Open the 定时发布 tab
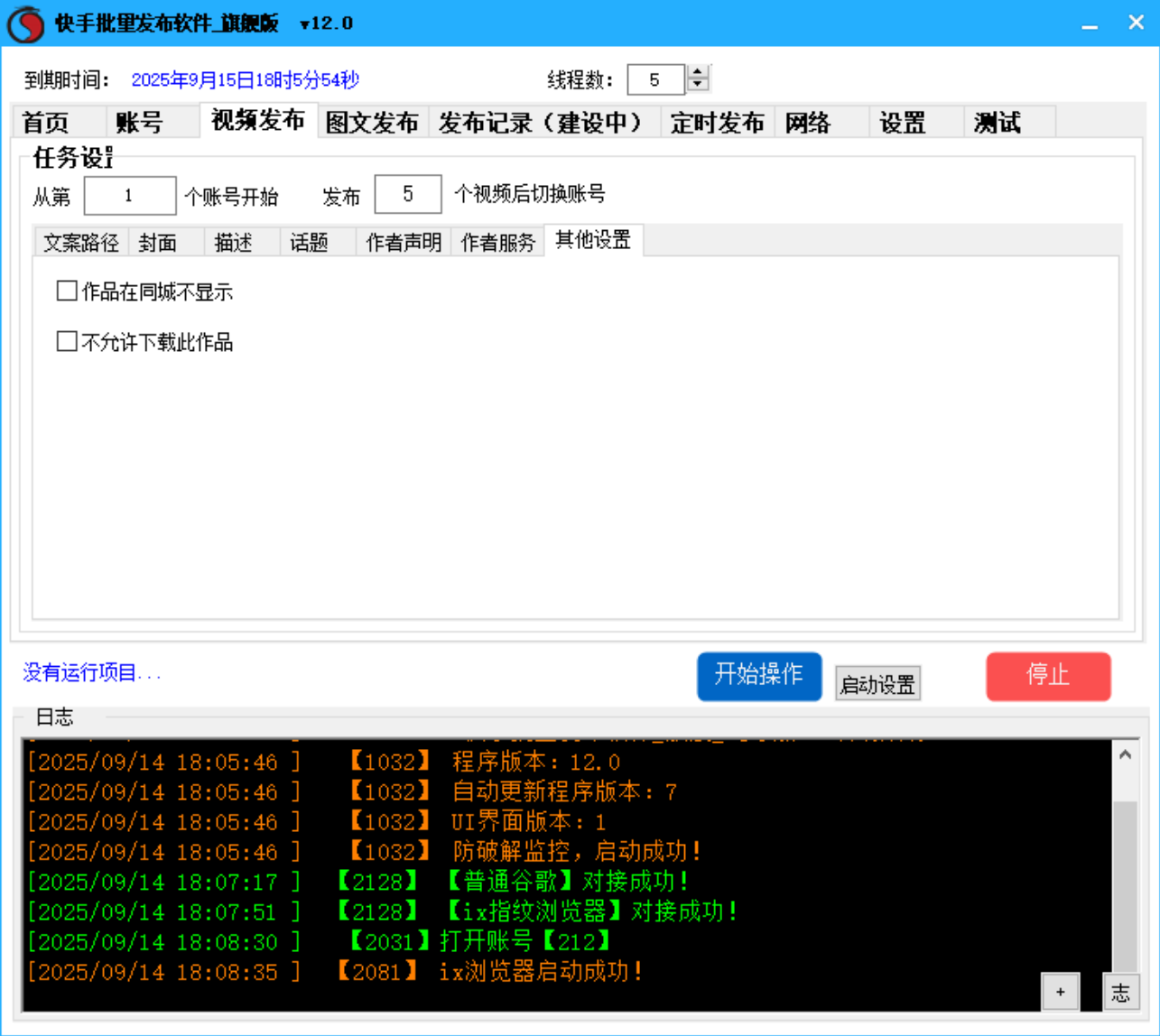1160x1036 pixels. tap(717, 122)
